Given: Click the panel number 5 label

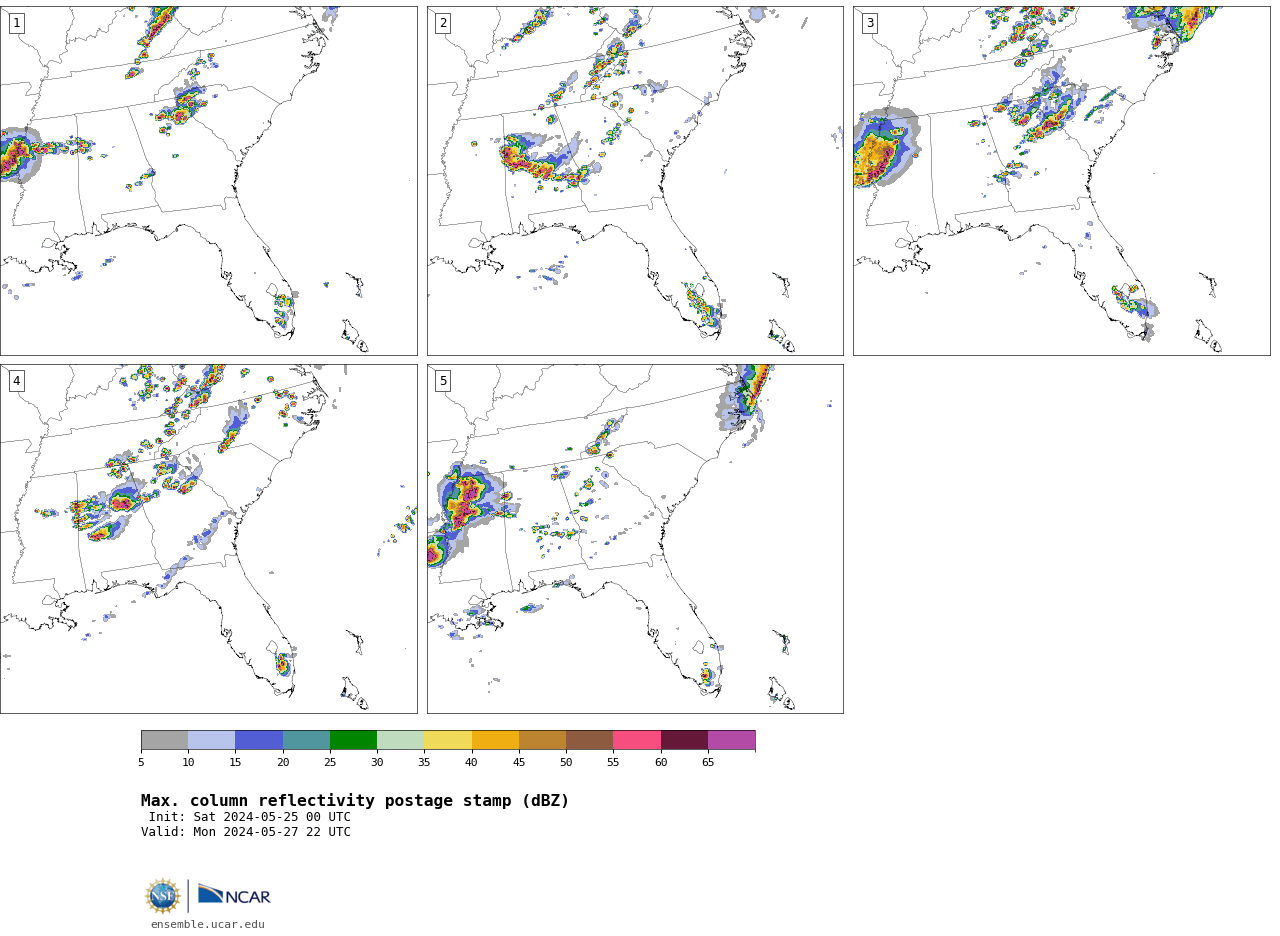Looking at the screenshot, I should [x=443, y=381].
